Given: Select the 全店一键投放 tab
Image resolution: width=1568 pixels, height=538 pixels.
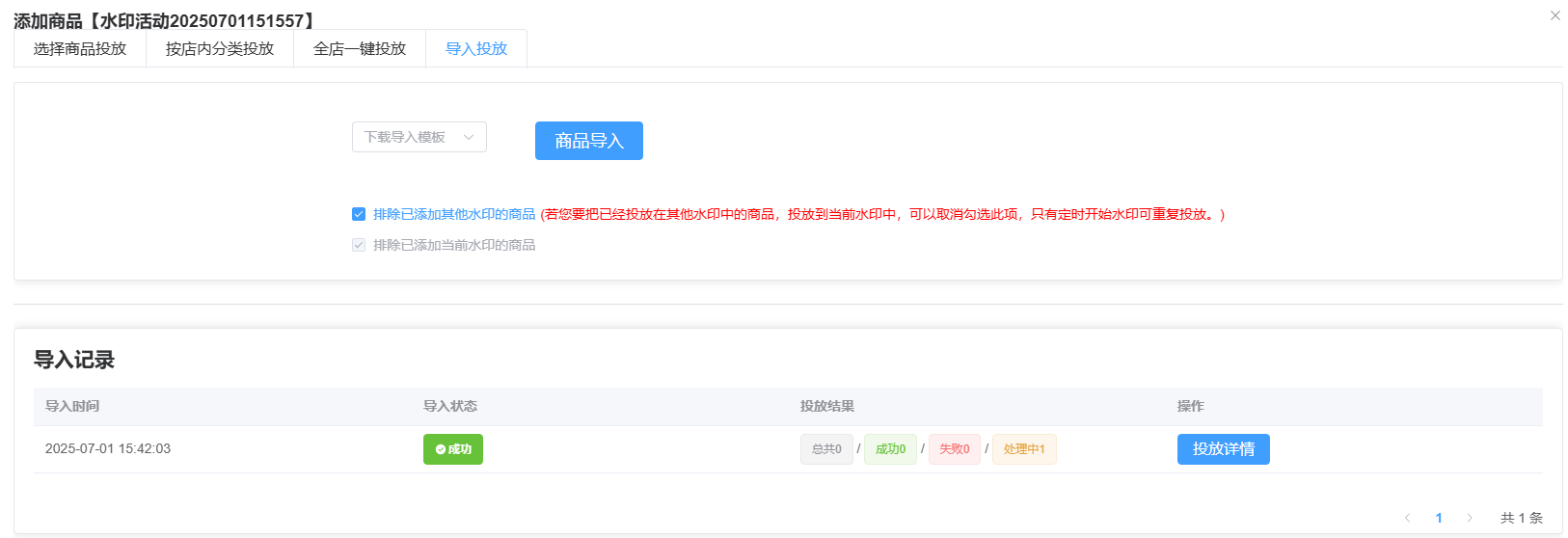Looking at the screenshot, I should (360, 49).
